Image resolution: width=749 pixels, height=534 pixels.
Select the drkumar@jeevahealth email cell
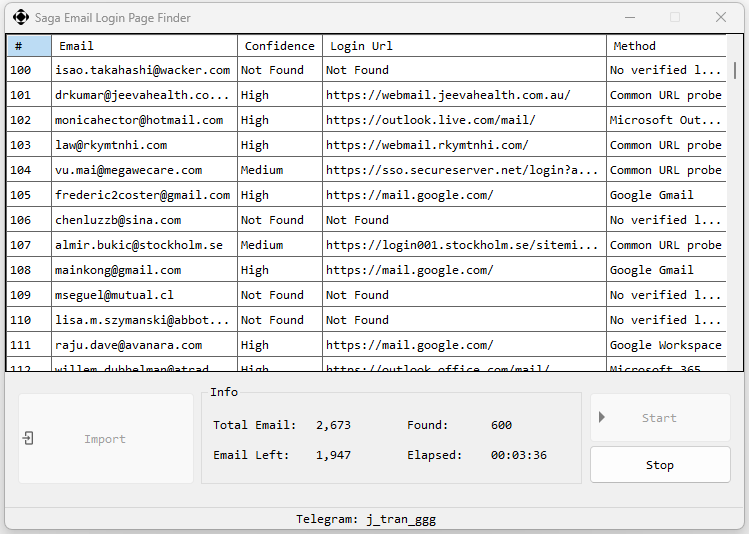144,95
